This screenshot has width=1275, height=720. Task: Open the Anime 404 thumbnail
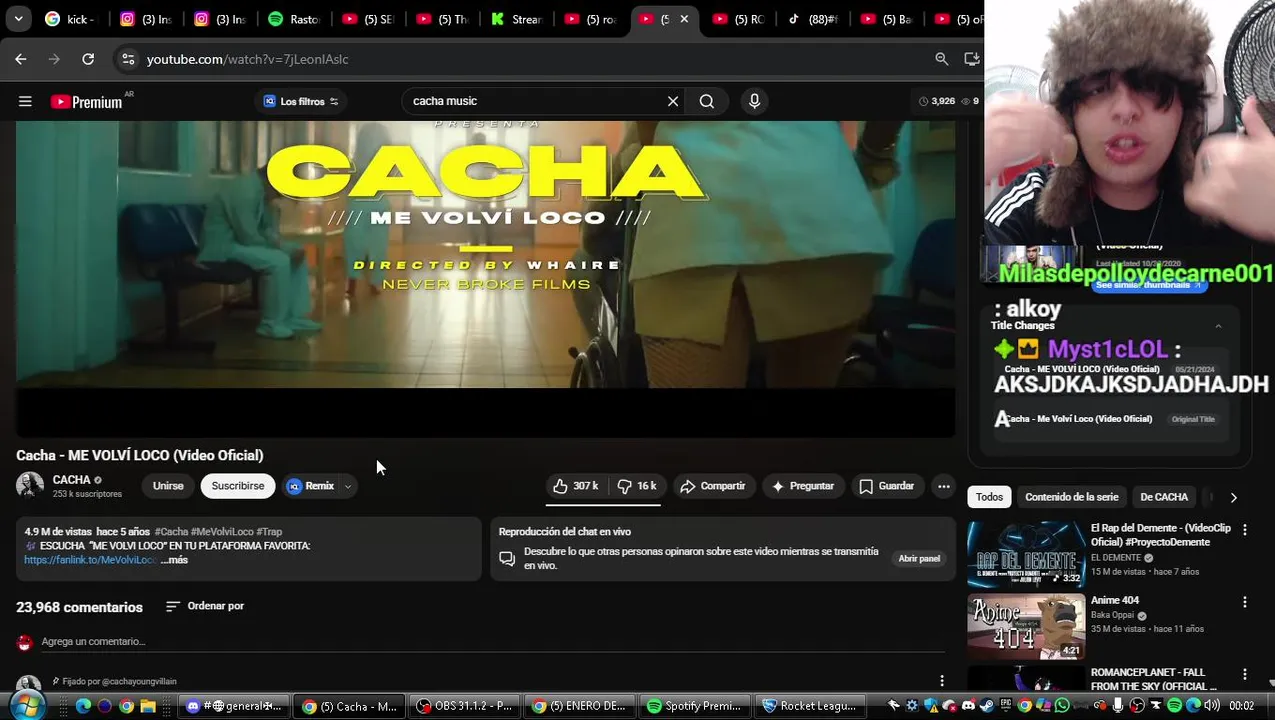point(1026,627)
